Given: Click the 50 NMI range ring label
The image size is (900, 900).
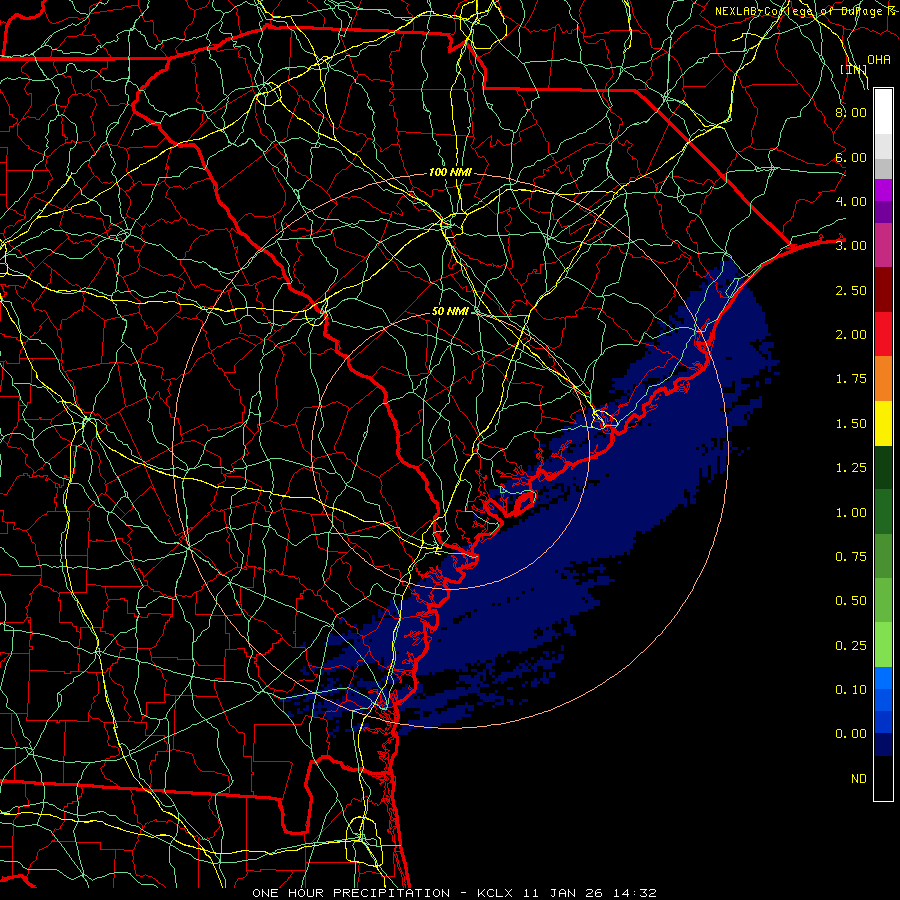Looking at the screenshot, I should click(450, 311).
